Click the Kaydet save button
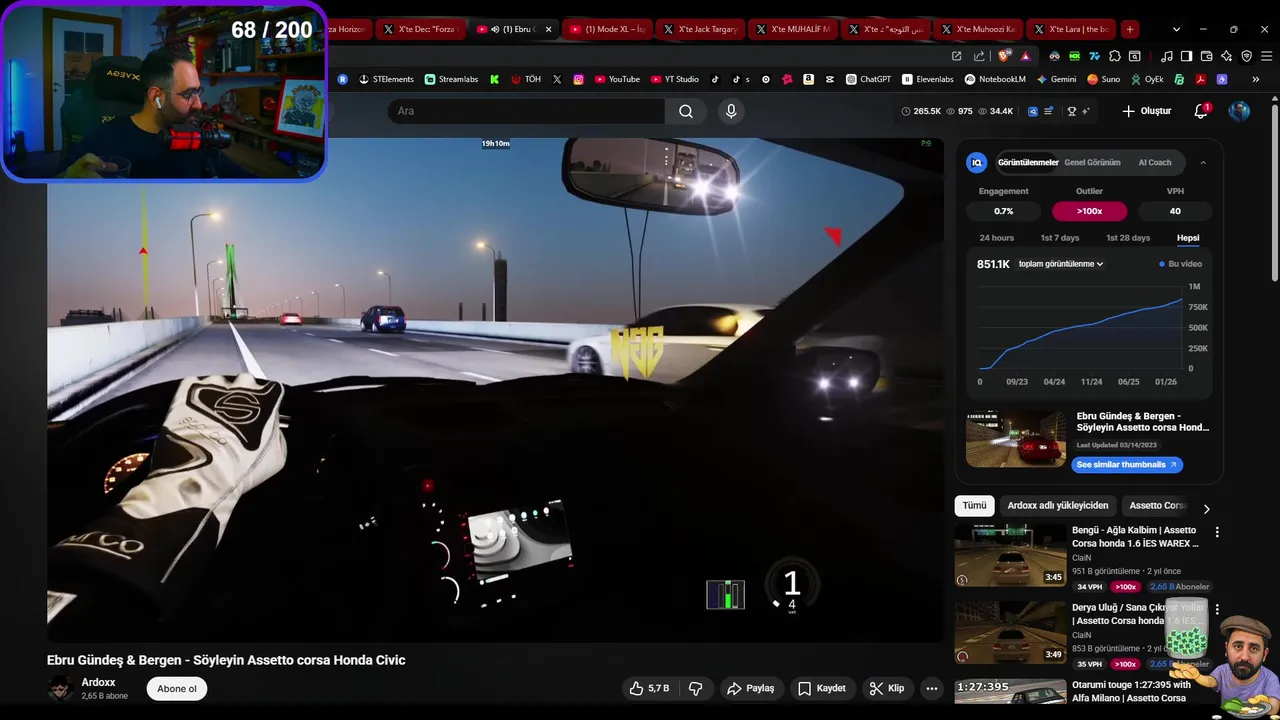 click(822, 688)
